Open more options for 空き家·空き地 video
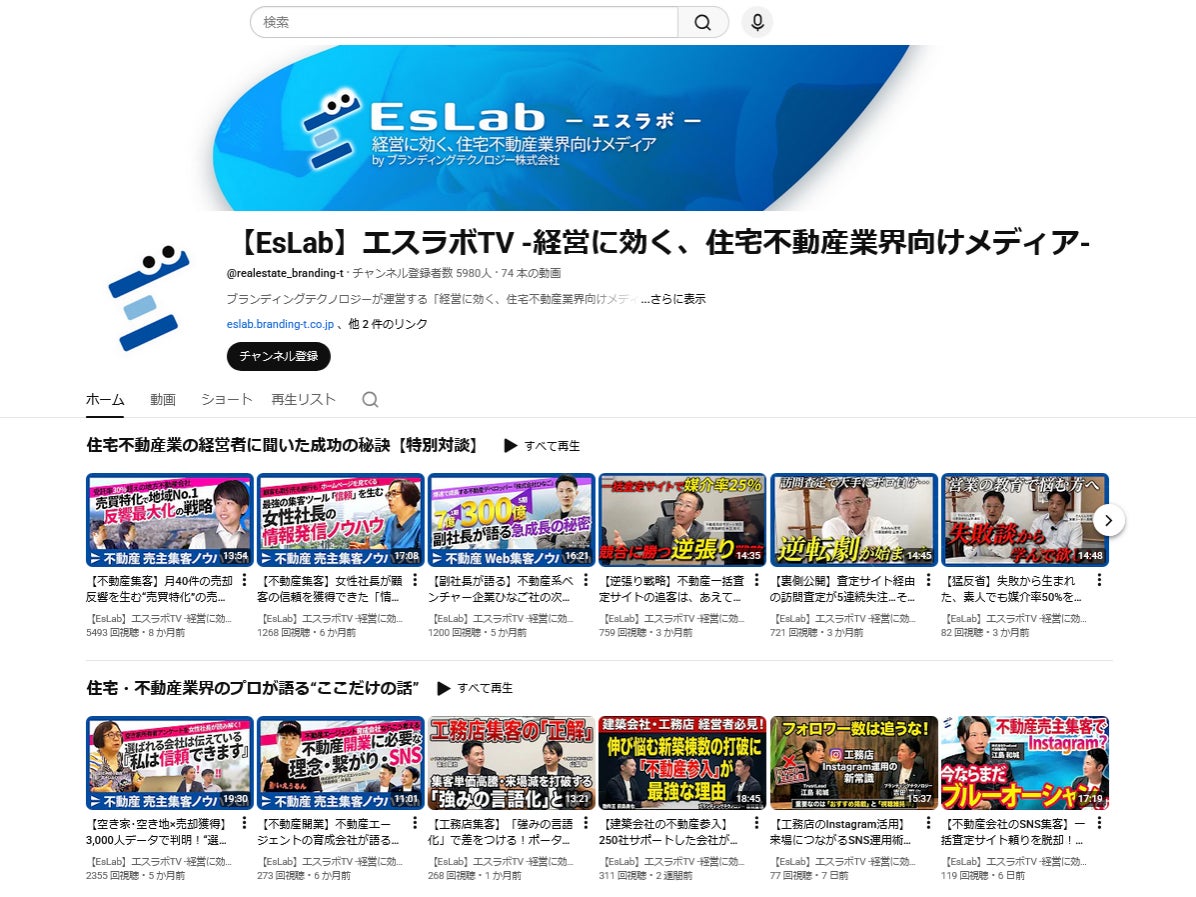Screen dimensions: 1196x897 point(244,823)
